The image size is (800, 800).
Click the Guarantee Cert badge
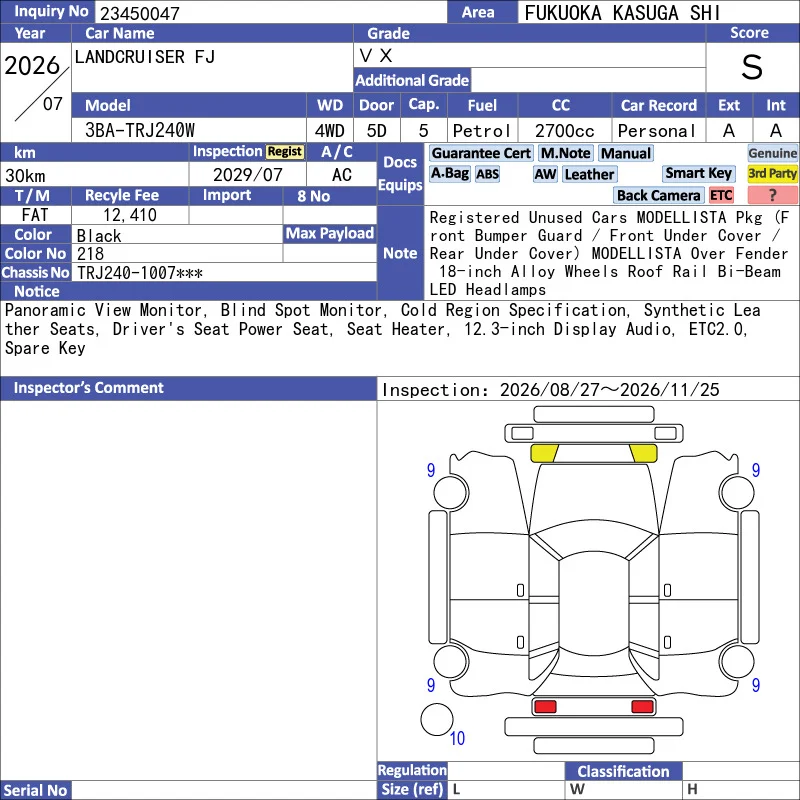coord(481,153)
